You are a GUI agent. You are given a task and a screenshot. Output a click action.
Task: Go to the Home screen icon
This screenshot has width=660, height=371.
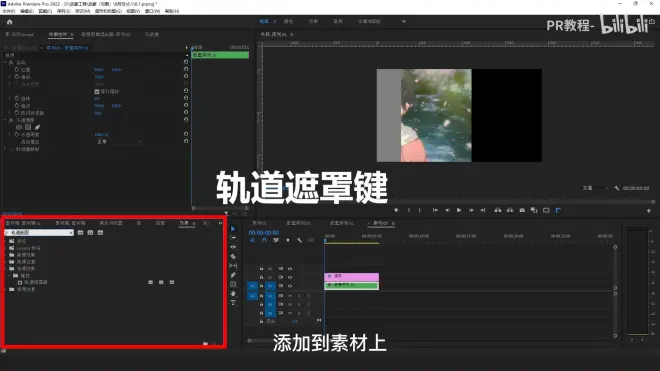(x=10, y=22)
